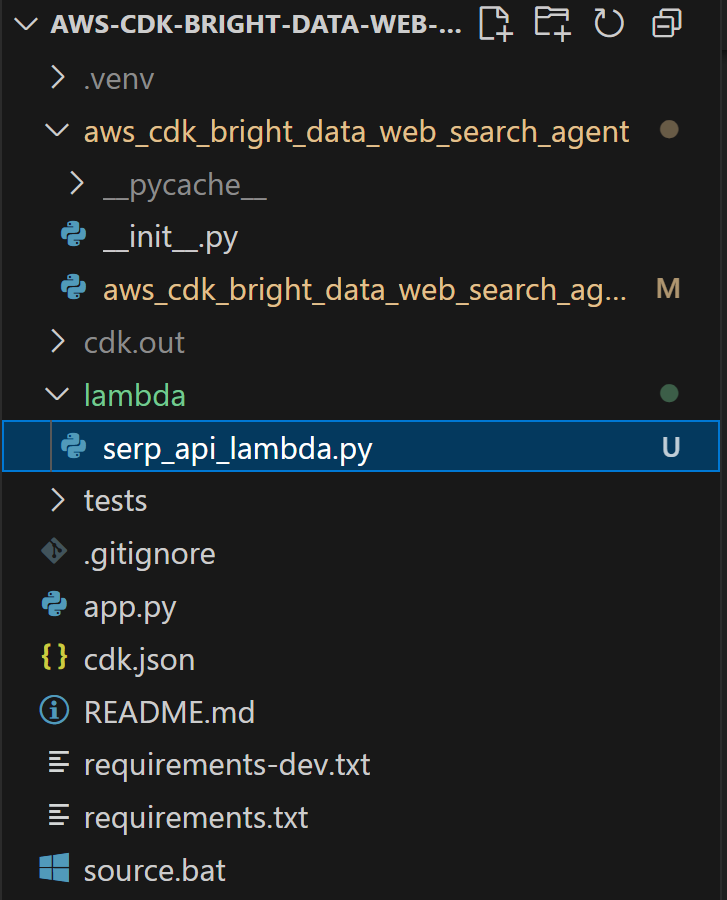Click the Windows icon beside source.bat
This screenshot has height=900, width=727.
[57, 869]
